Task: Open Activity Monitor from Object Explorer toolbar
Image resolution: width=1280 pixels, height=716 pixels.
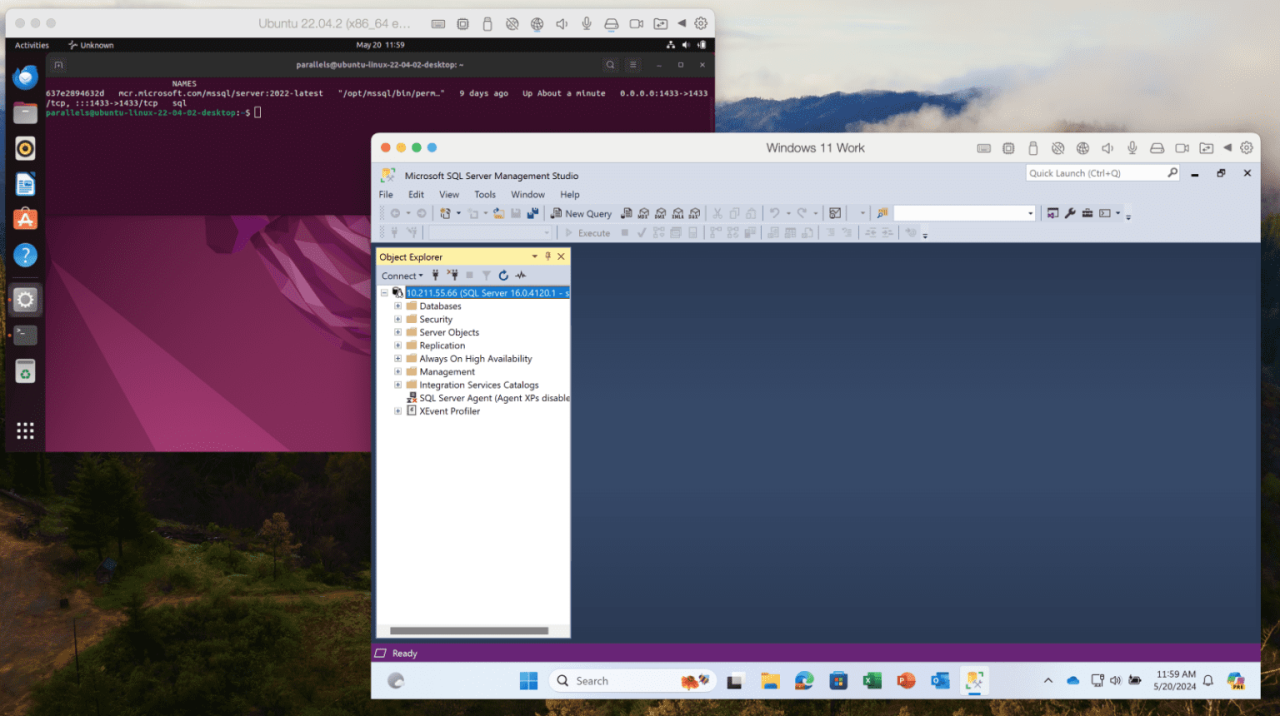Action: click(521, 275)
